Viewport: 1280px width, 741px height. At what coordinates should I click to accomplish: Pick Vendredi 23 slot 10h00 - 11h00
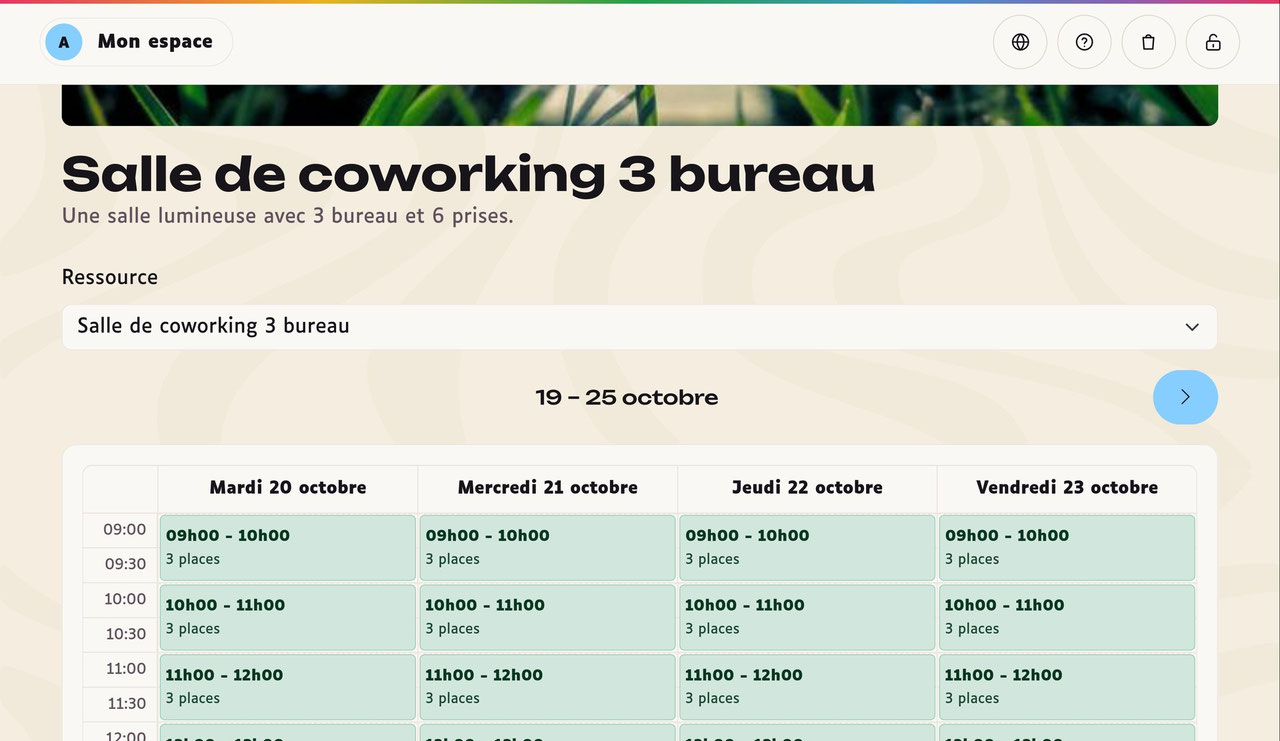tap(1067, 617)
